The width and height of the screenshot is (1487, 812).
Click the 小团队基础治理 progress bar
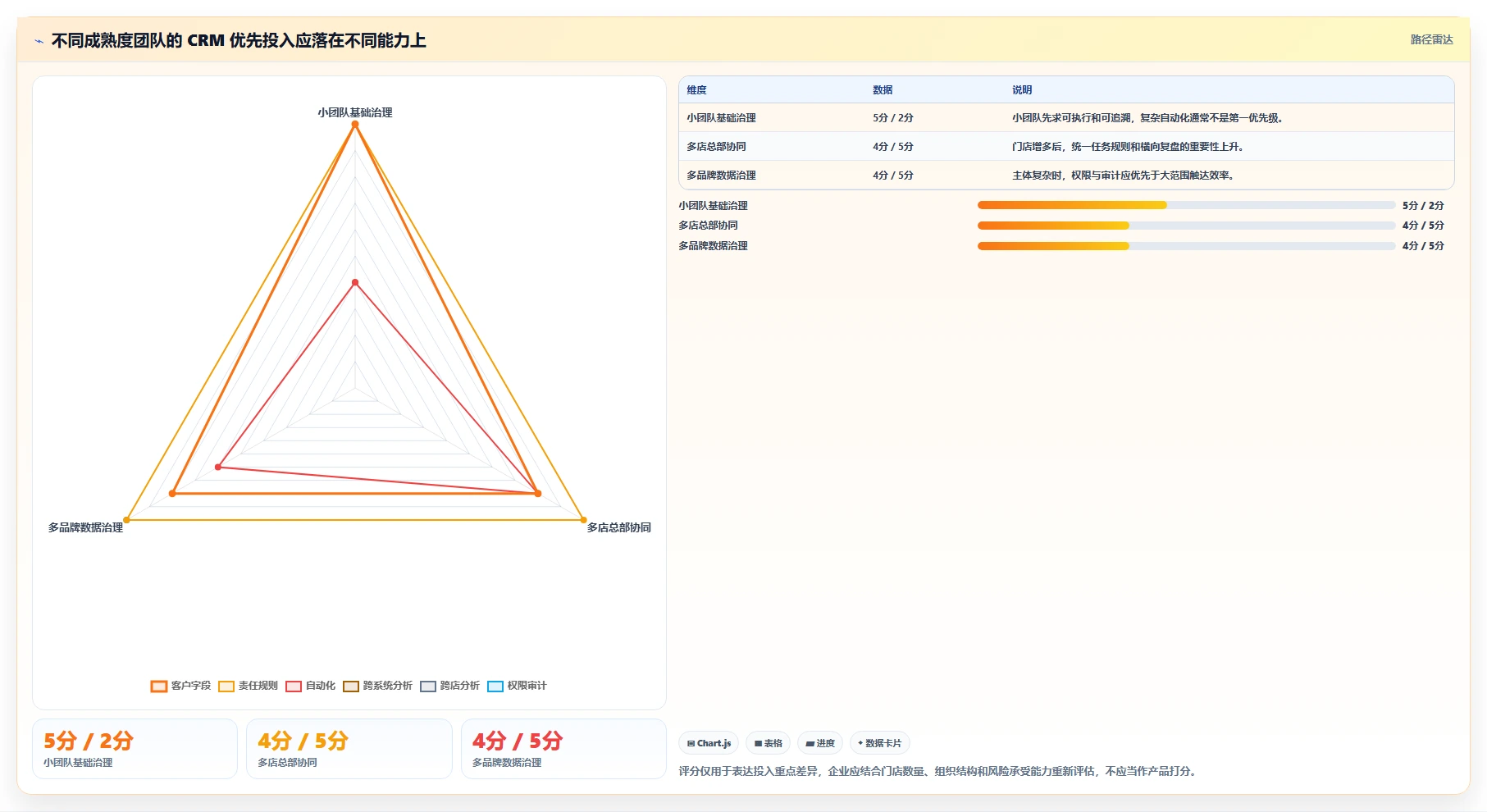tap(1186, 205)
